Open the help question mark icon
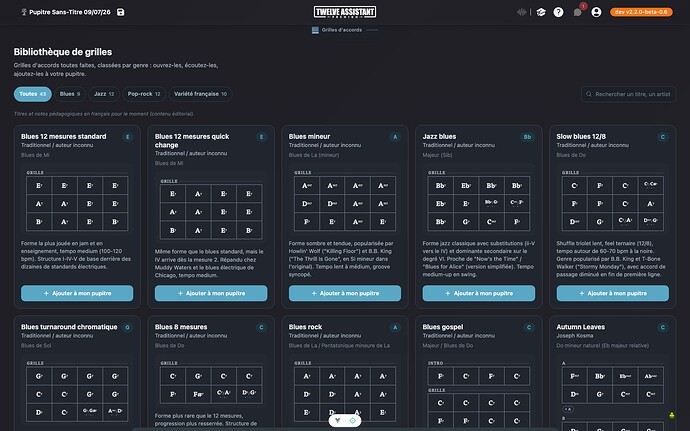The height and width of the screenshot is (431, 690). click(558, 12)
